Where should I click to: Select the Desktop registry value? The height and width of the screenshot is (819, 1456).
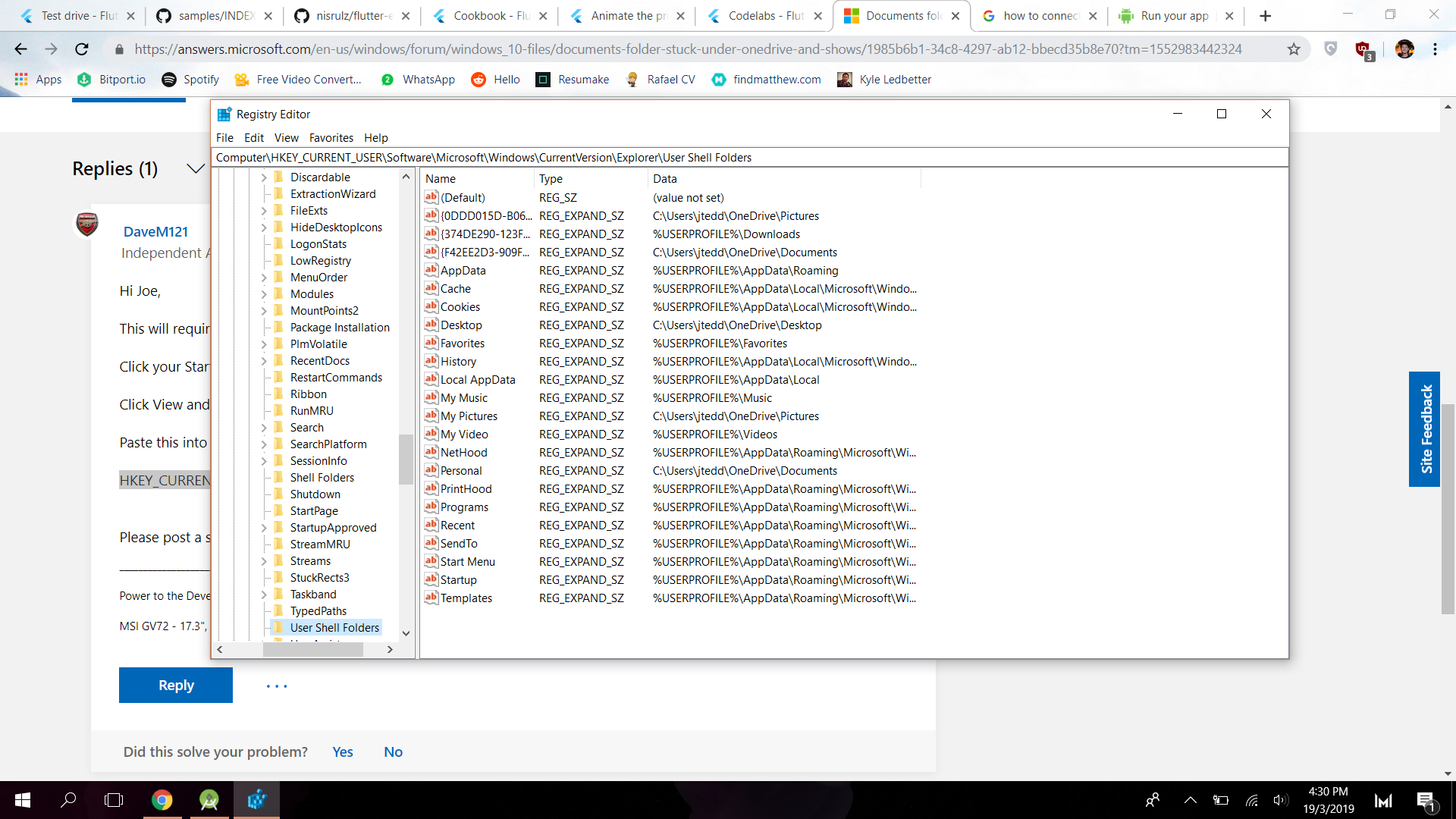pyautogui.click(x=461, y=325)
